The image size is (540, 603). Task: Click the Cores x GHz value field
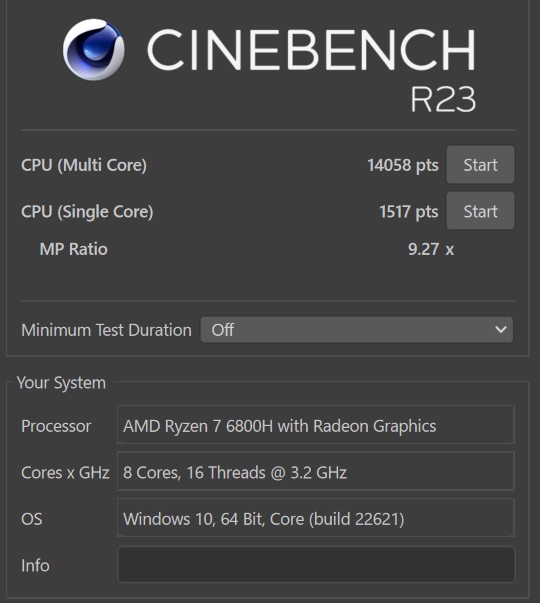coord(316,471)
